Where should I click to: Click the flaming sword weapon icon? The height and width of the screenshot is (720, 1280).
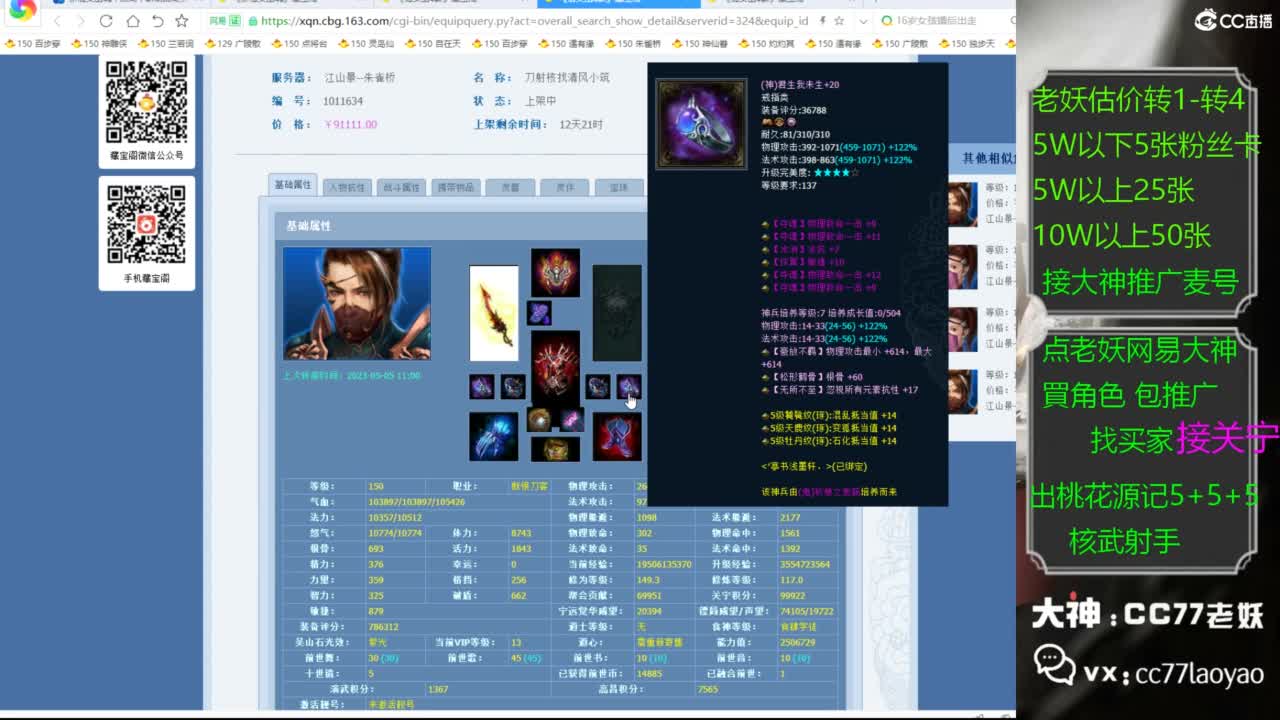click(x=494, y=313)
